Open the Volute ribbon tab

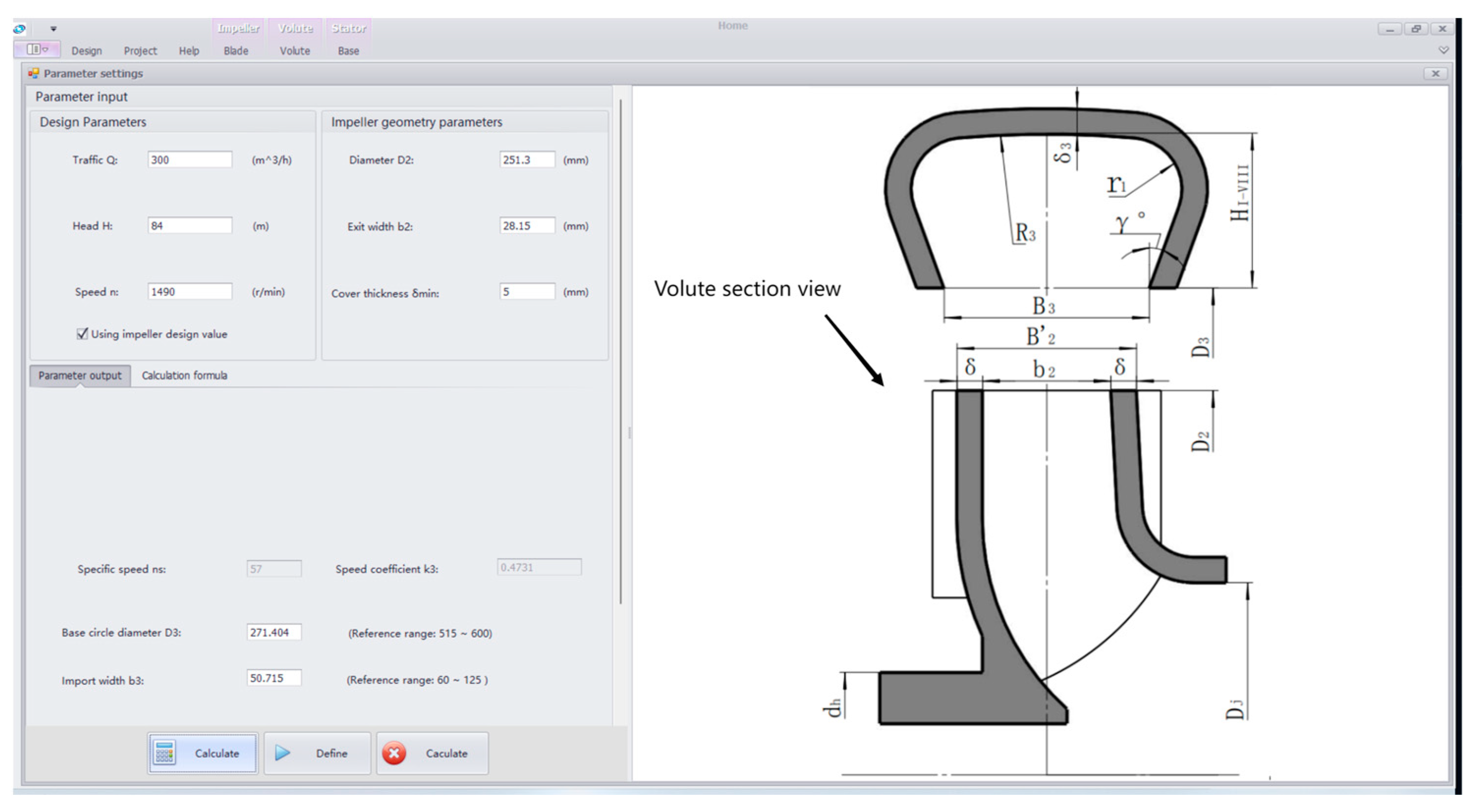point(295,51)
